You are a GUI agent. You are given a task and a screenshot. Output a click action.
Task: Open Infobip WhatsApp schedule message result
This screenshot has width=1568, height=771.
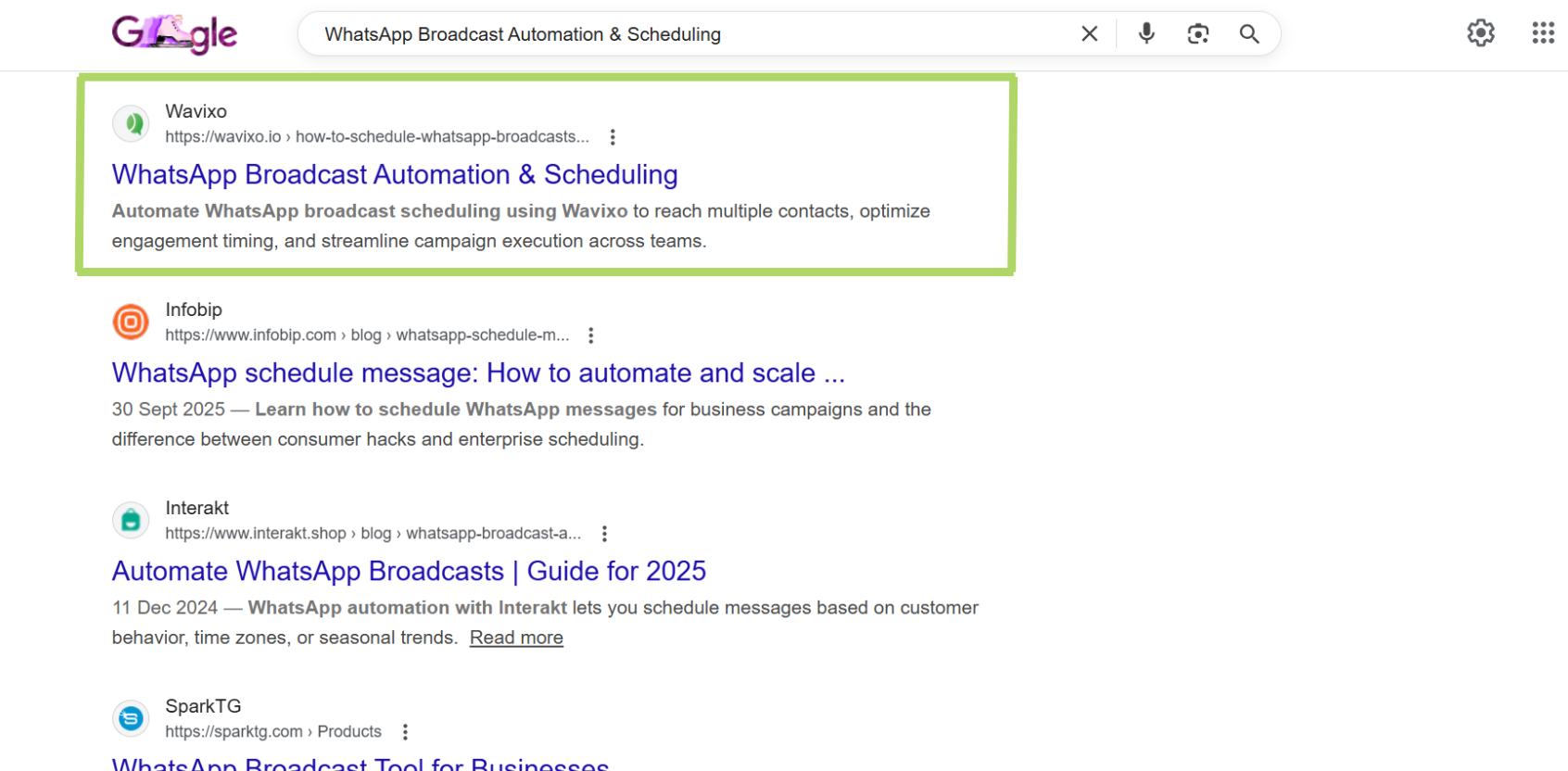(478, 373)
